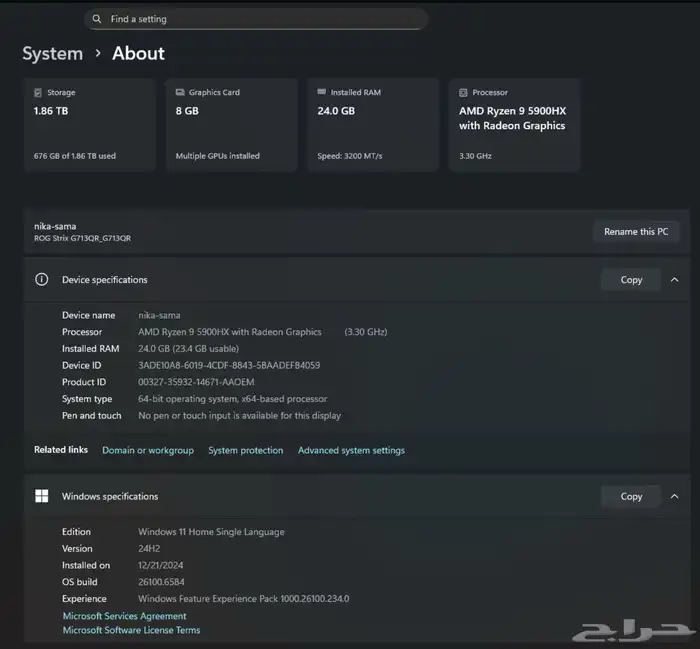
Task: Open Domain or workgroup link
Action: 148,451
